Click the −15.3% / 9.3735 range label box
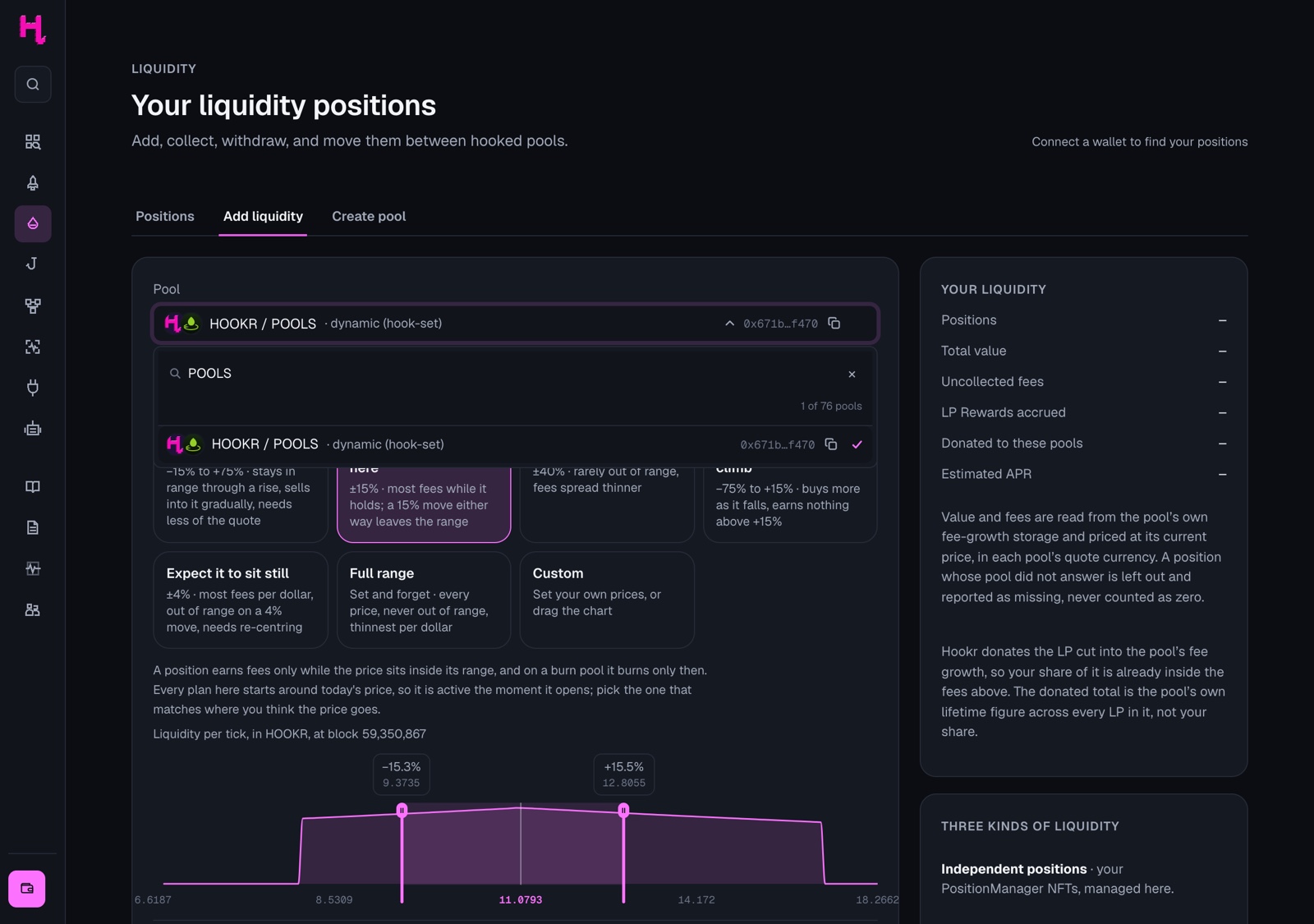 pyautogui.click(x=402, y=775)
